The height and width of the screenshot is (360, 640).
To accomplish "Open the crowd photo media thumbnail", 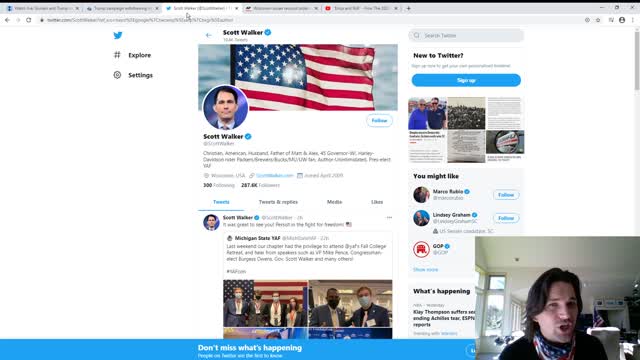I will pyautogui.click(x=466, y=113).
